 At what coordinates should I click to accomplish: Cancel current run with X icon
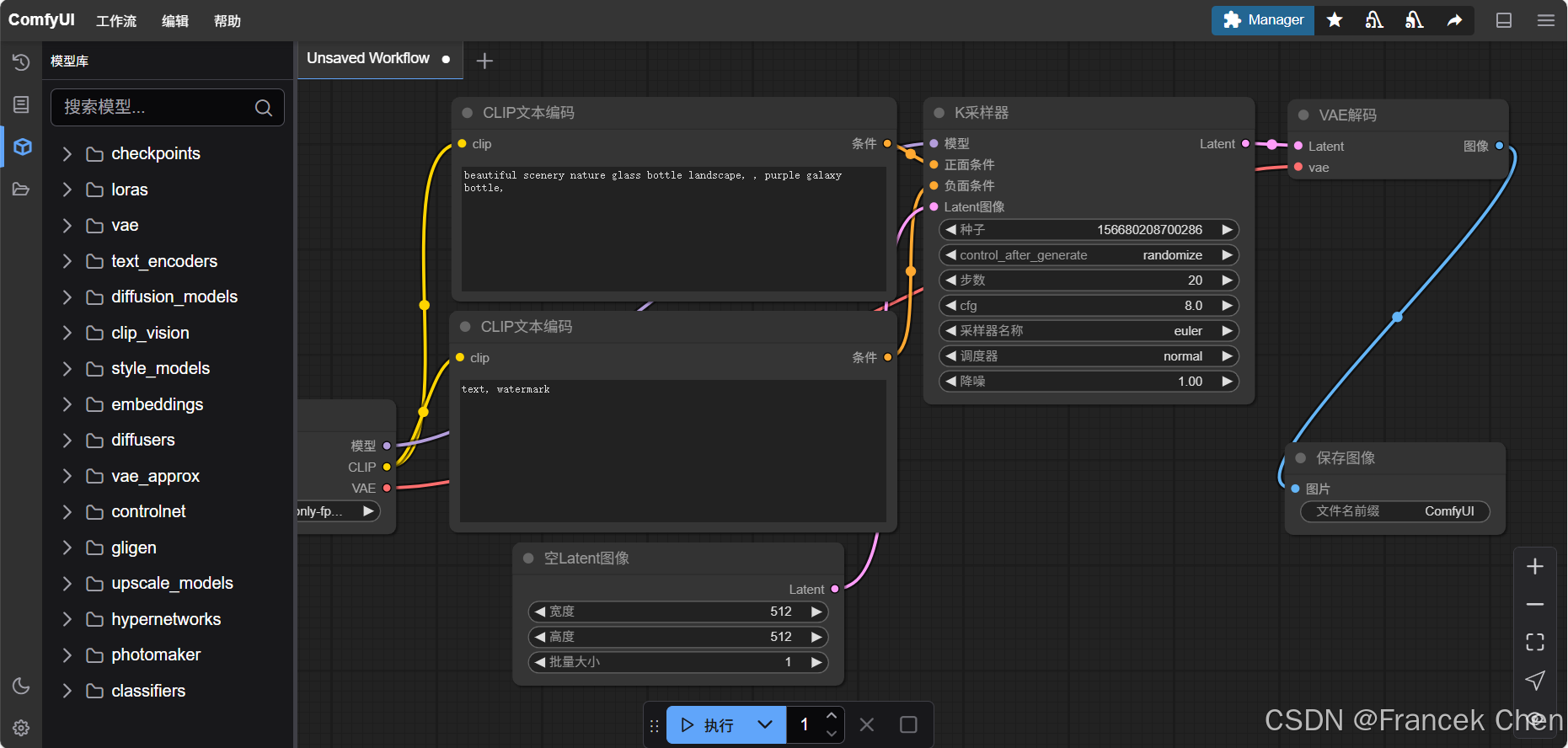point(867,724)
